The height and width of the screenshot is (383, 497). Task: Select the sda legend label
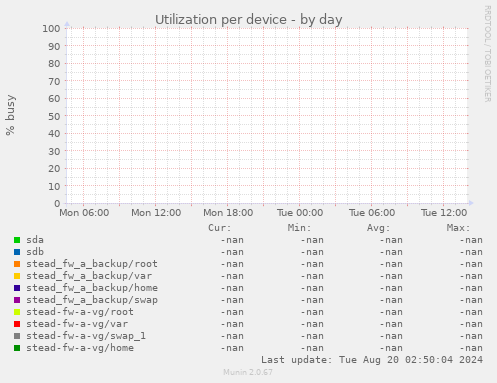(35, 240)
